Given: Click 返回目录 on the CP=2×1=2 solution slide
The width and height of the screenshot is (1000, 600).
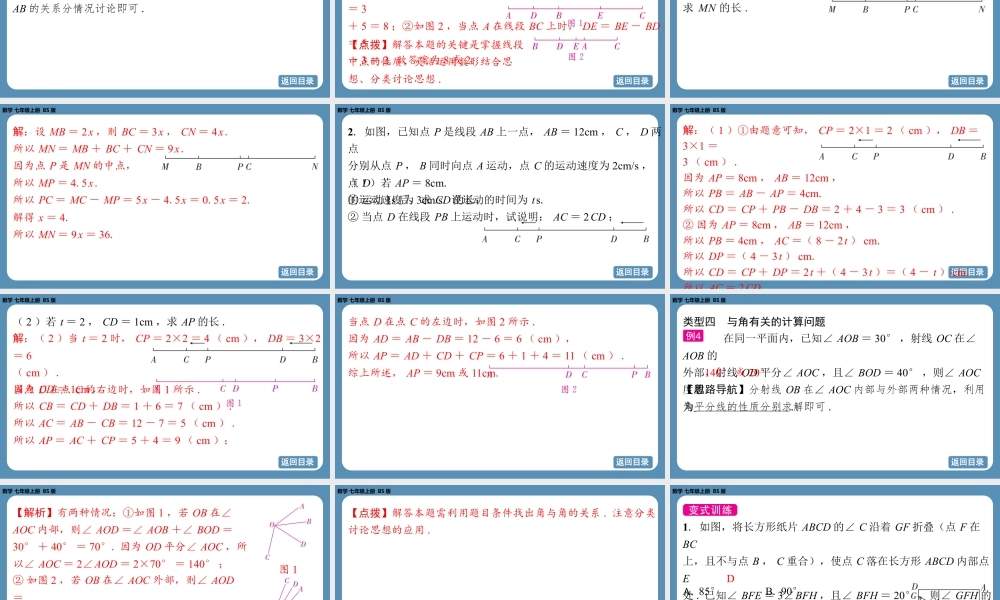Looking at the screenshot, I should tap(967, 272).
